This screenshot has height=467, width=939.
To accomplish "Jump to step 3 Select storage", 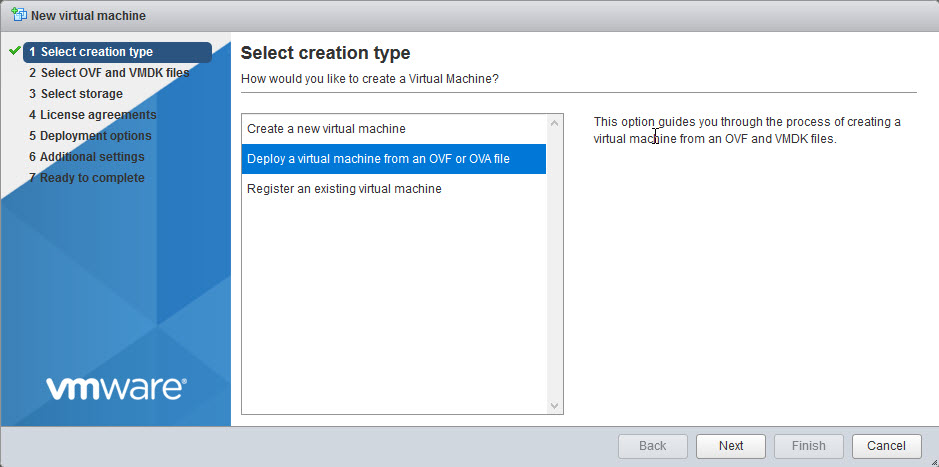I will tap(75, 94).
